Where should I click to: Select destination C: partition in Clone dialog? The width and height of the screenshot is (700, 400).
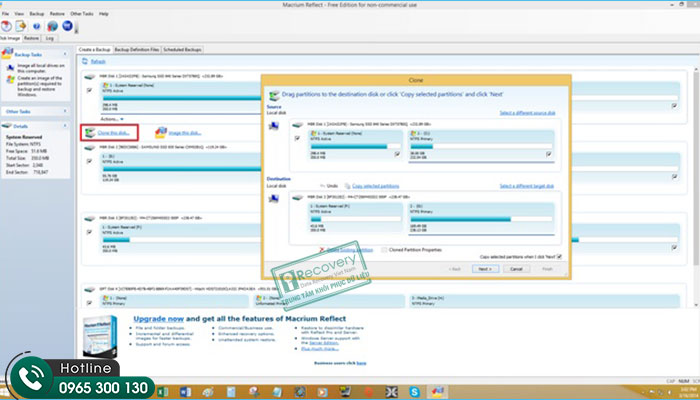point(481,218)
